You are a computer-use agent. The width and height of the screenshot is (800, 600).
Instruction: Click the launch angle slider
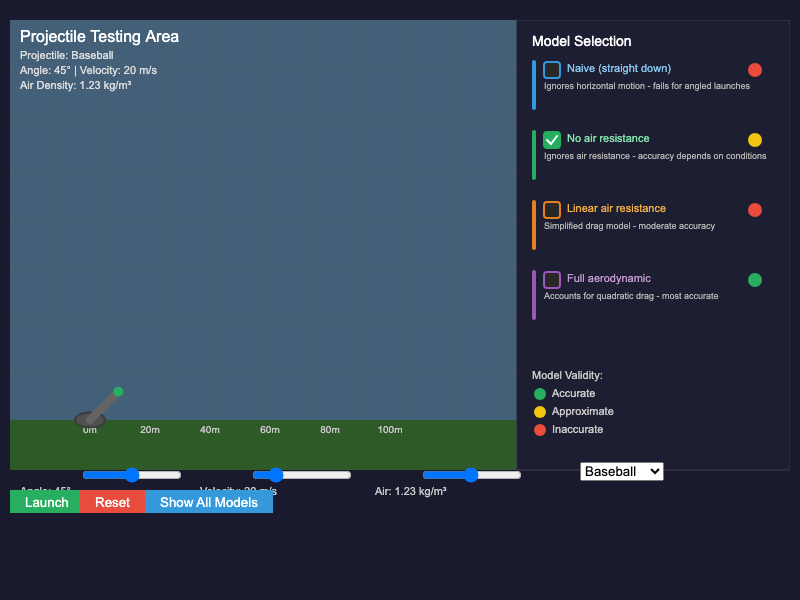131,475
